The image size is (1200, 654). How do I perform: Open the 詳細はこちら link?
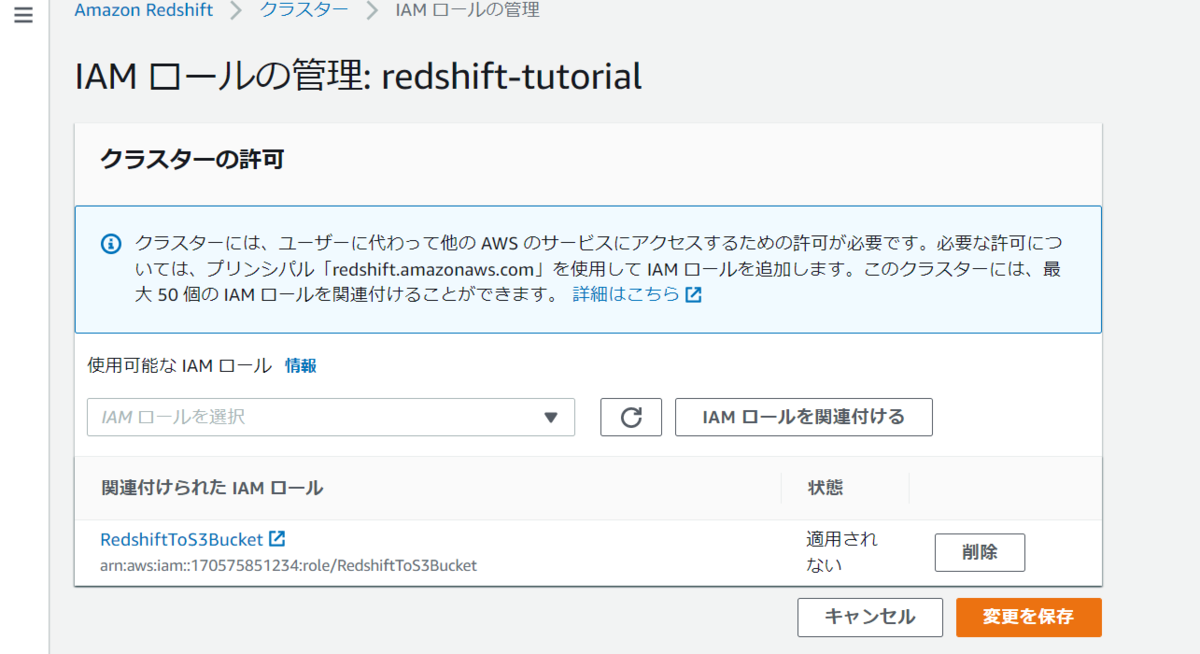[x=637, y=294]
